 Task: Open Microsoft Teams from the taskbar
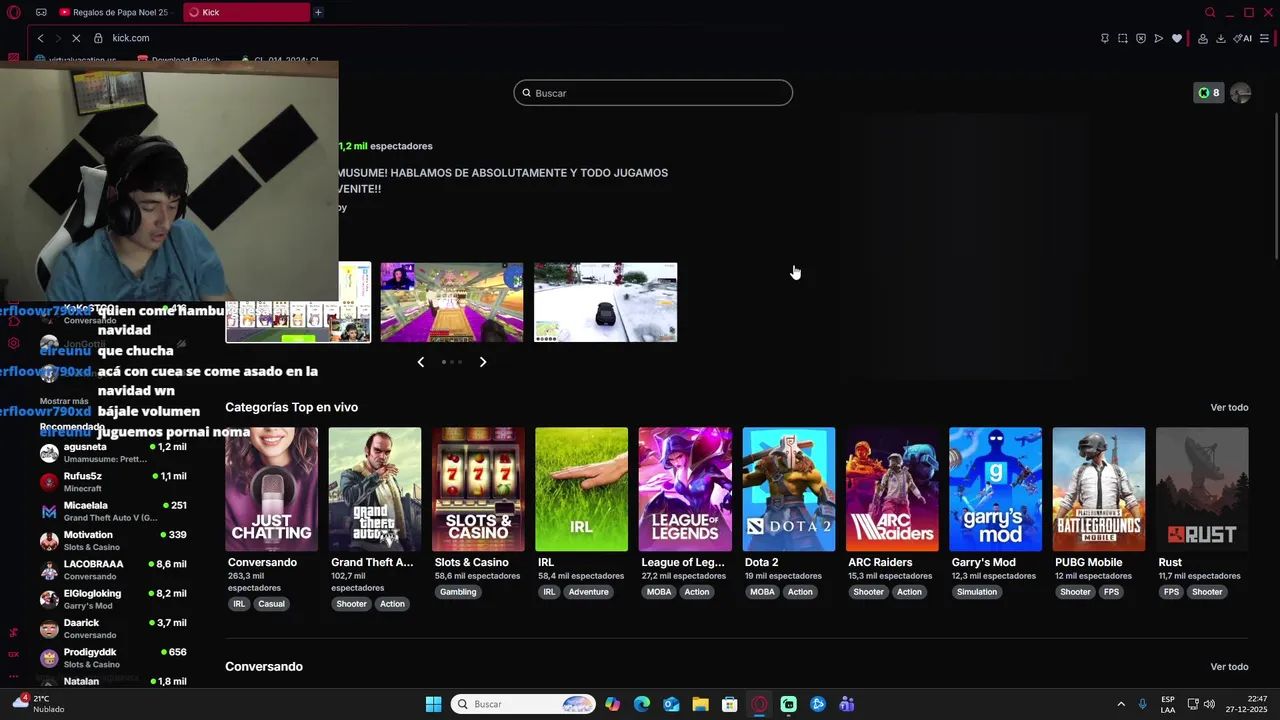[847, 704]
